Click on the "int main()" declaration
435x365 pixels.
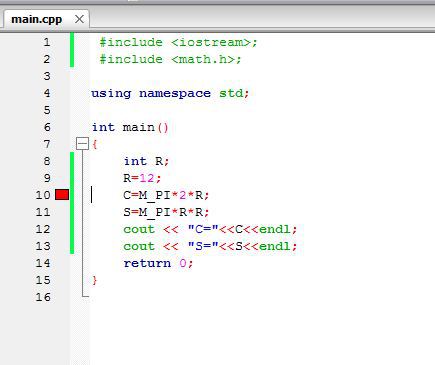[x=130, y=127]
